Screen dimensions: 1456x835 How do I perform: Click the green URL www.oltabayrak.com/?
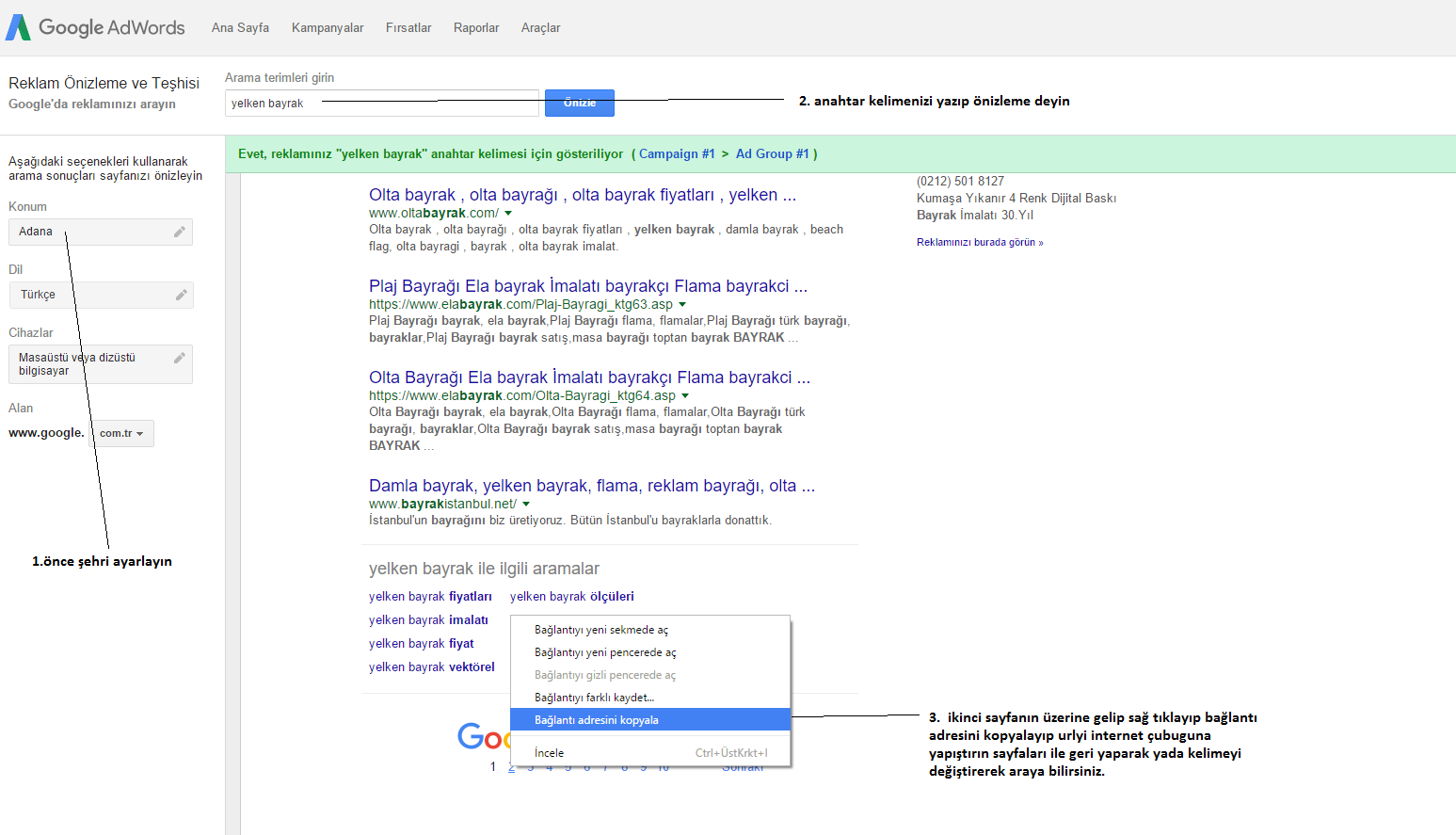pos(434,214)
